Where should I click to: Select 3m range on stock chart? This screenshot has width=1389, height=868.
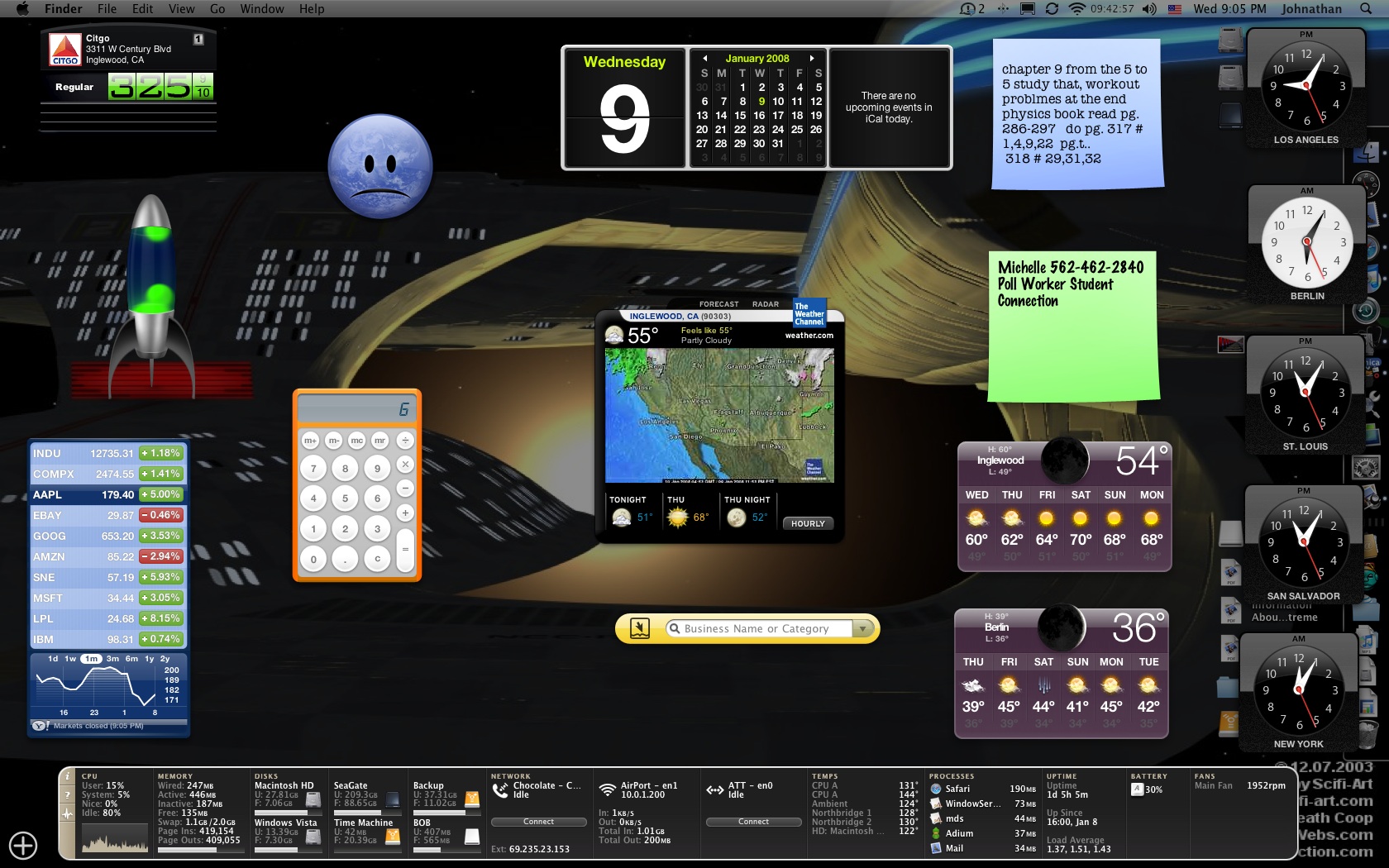coord(112,659)
